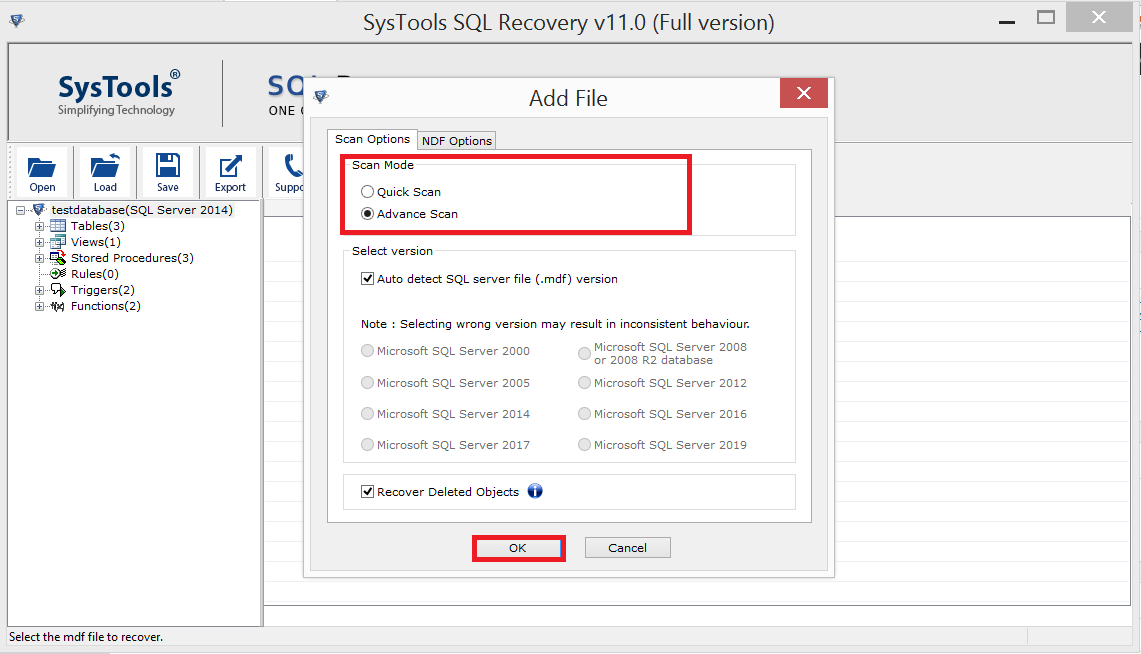Expand the Stored Procedures(3) node

point(39,258)
